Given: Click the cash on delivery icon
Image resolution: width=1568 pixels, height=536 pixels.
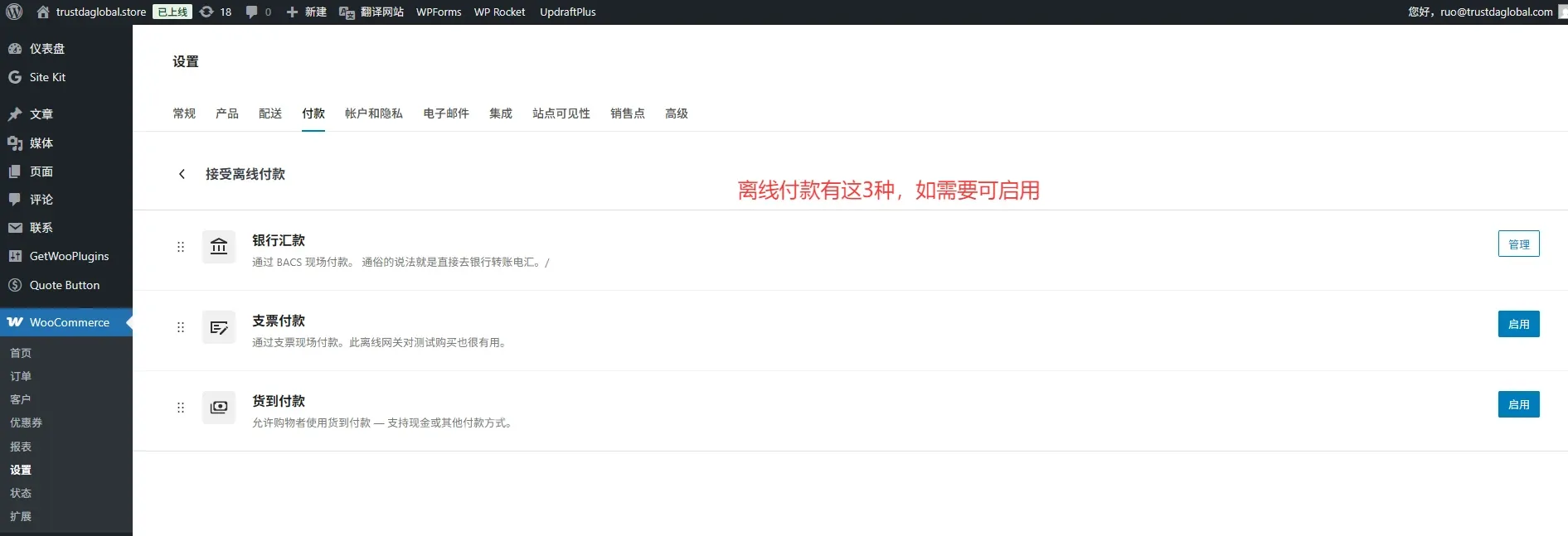Looking at the screenshot, I should pyautogui.click(x=219, y=408).
